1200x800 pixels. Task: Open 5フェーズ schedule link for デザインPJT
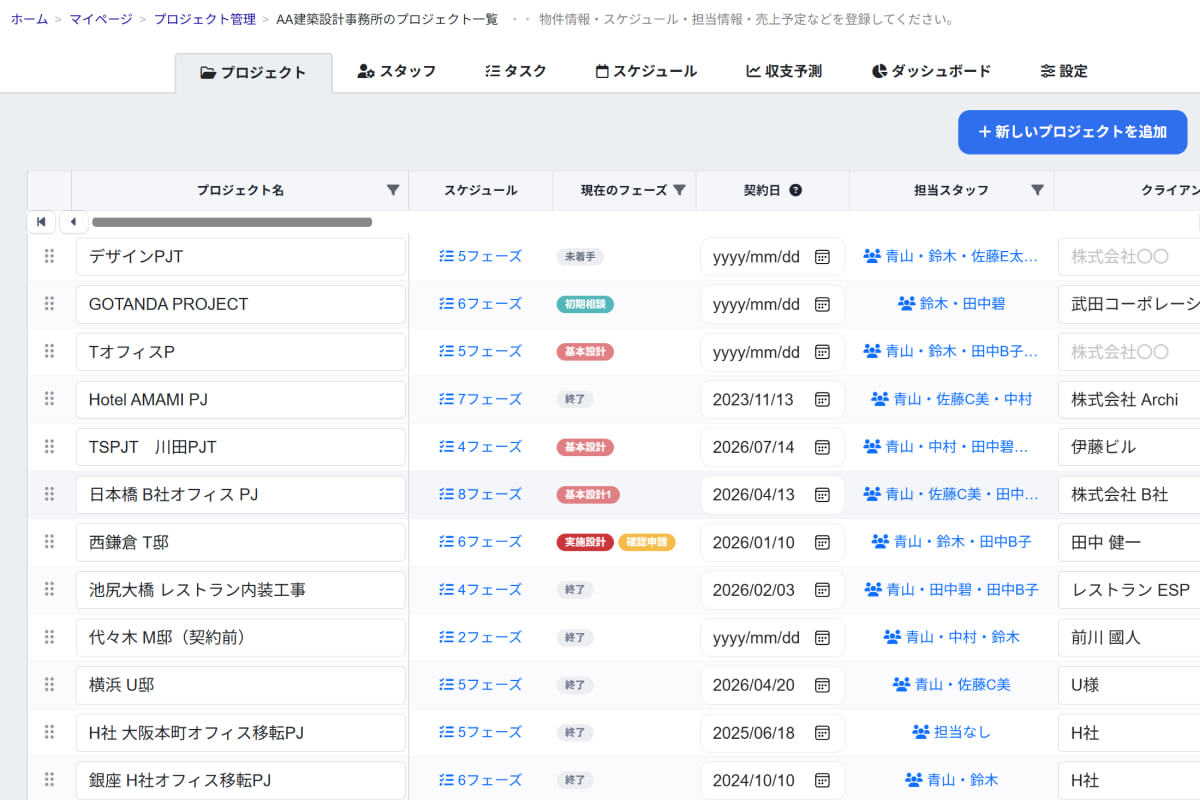click(x=480, y=257)
